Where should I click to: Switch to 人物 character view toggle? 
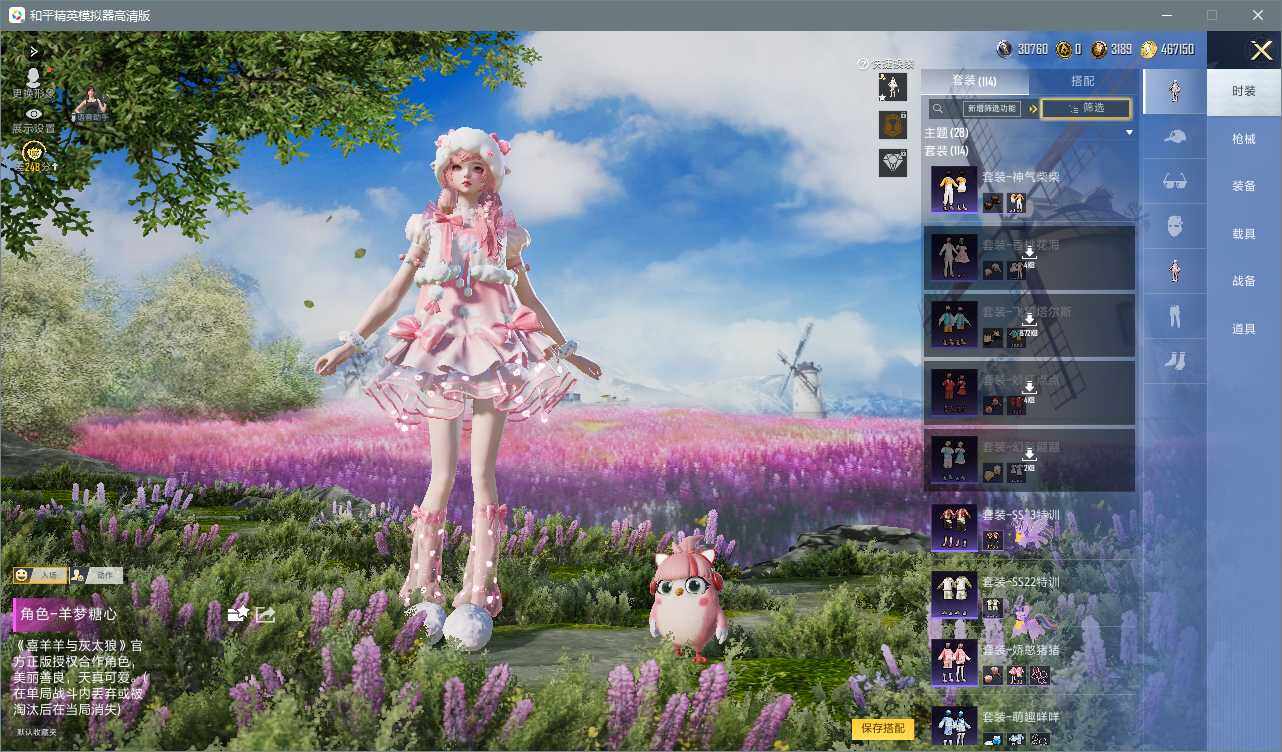[40, 575]
